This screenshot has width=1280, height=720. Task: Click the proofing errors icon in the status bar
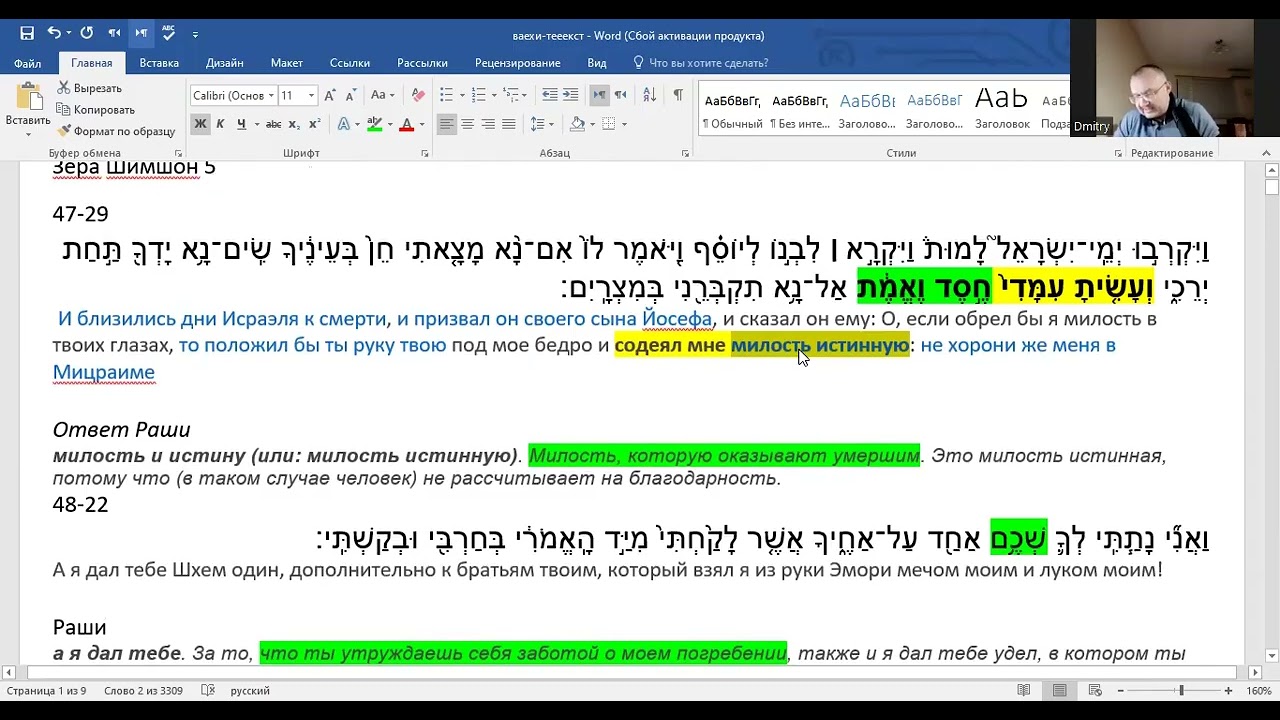point(208,691)
